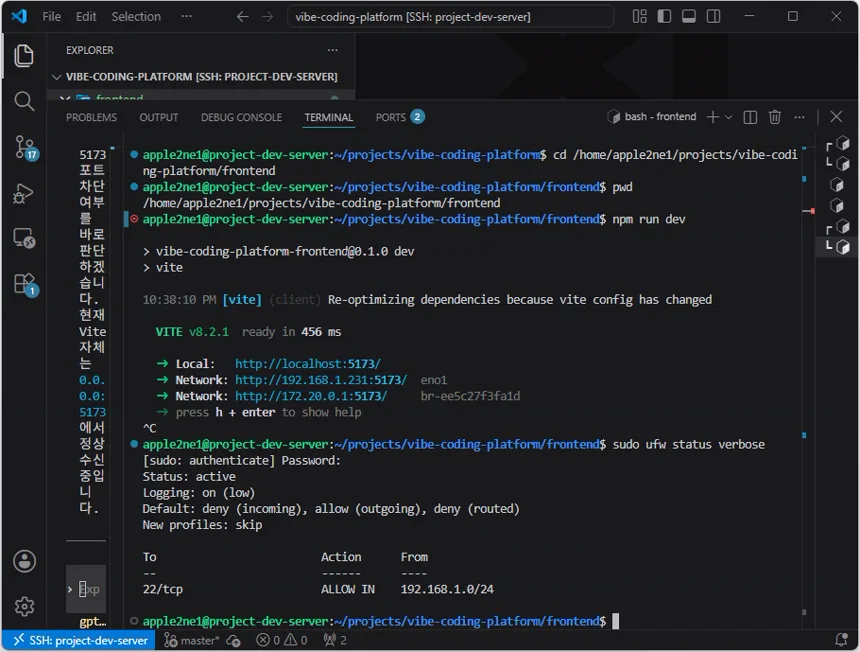This screenshot has height=652, width=860.
Task: Click the forwarded ports indicator showing 2
Action: click(335, 640)
